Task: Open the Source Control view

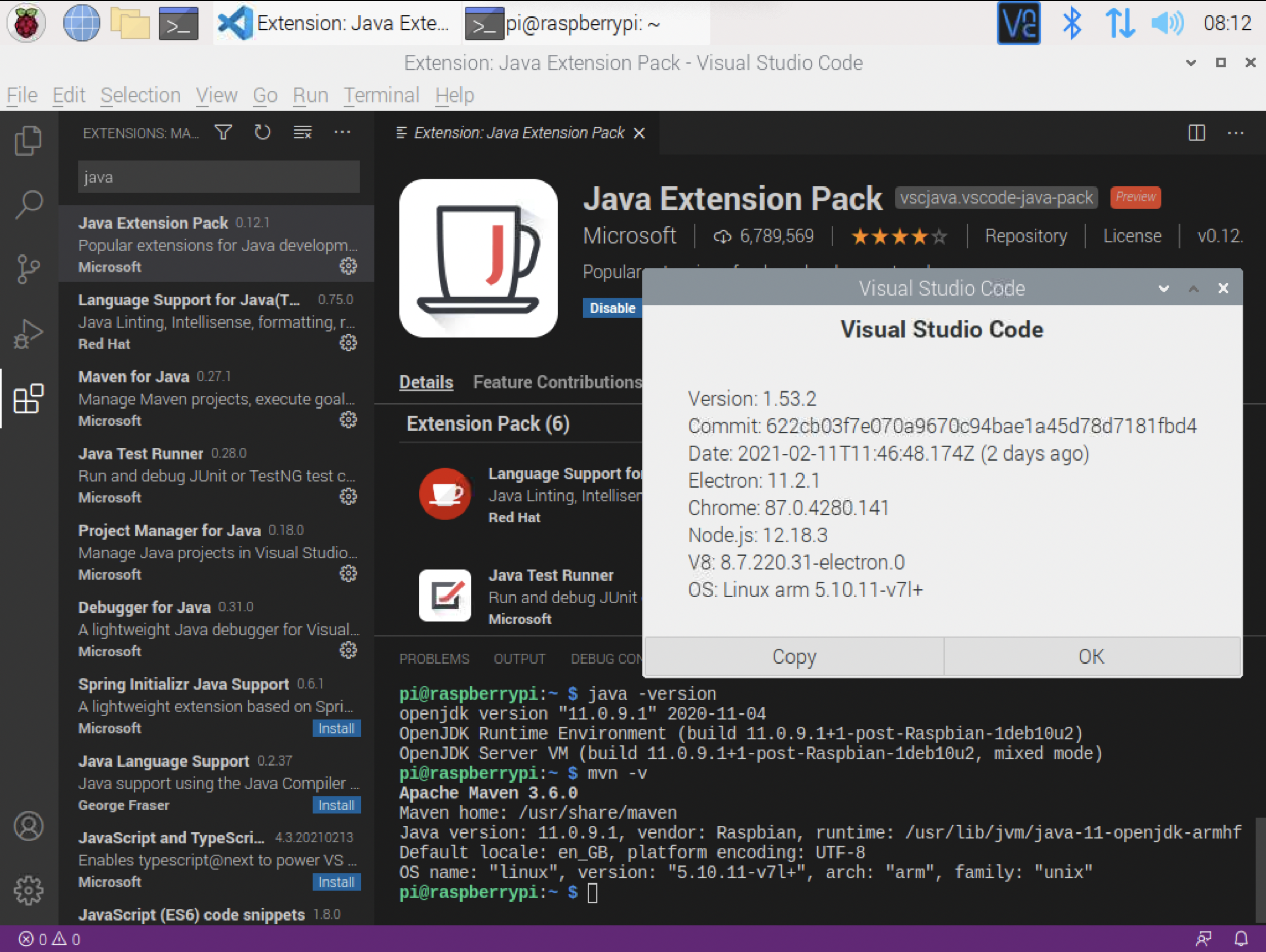Action: (x=29, y=269)
